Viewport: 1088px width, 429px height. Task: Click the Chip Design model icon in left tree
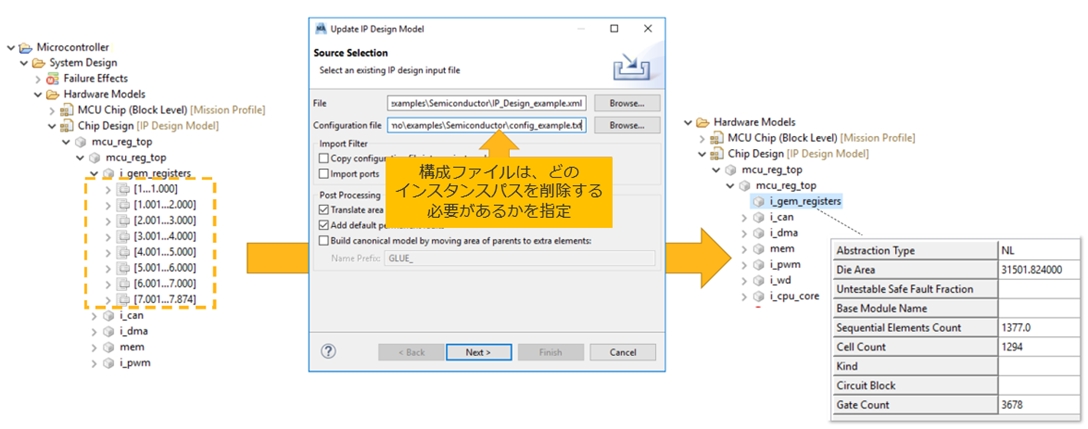pyautogui.click(x=67, y=126)
